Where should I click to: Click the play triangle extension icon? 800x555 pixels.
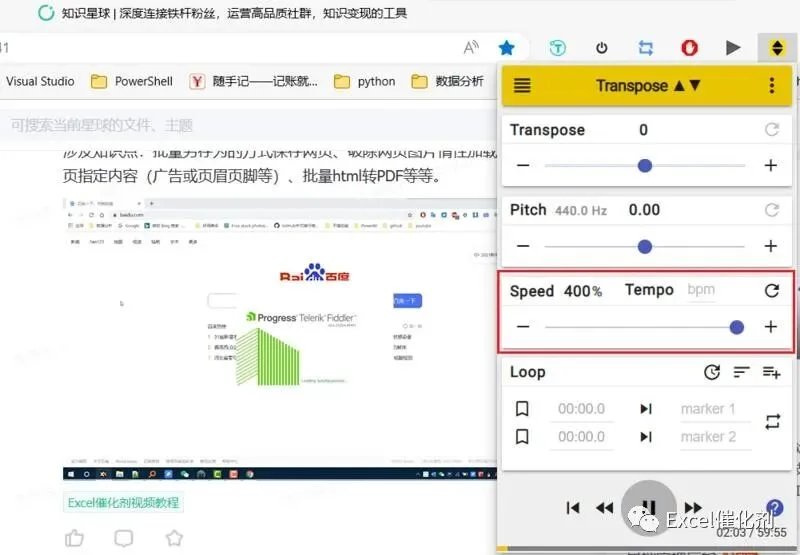pyautogui.click(x=733, y=48)
